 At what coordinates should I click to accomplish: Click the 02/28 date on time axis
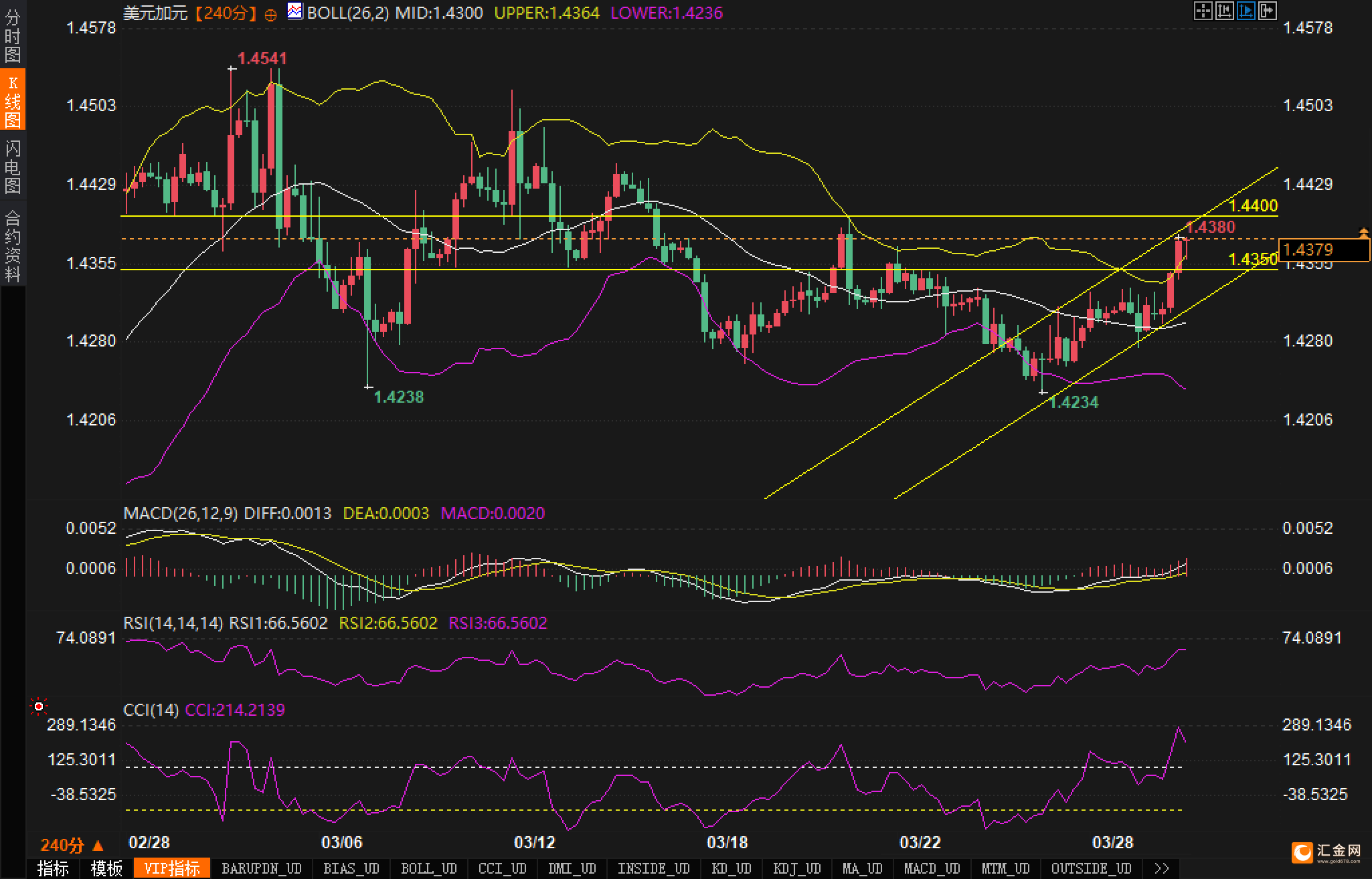point(149,842)
